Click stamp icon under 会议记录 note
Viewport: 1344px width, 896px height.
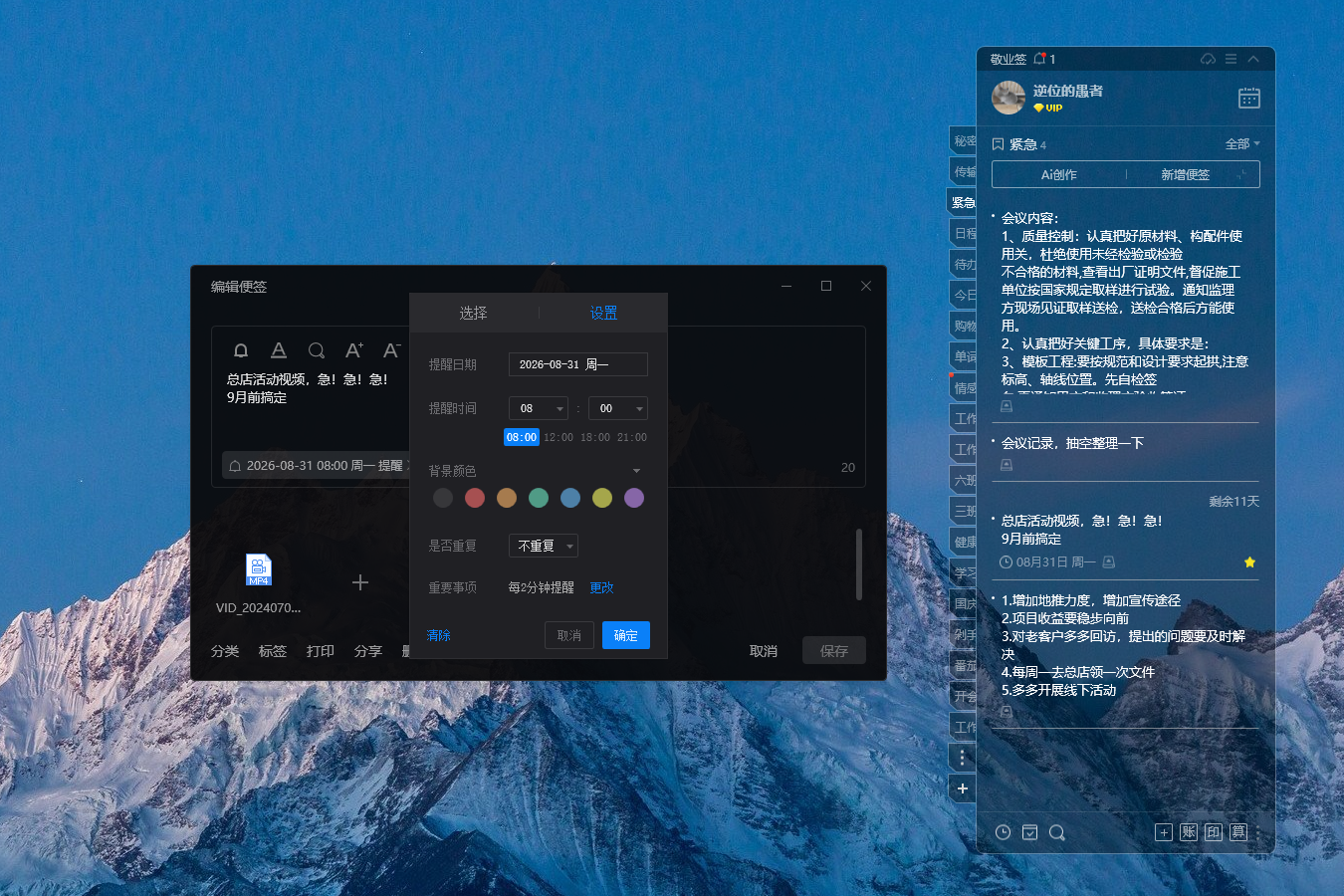click(x=1007, y=465)
